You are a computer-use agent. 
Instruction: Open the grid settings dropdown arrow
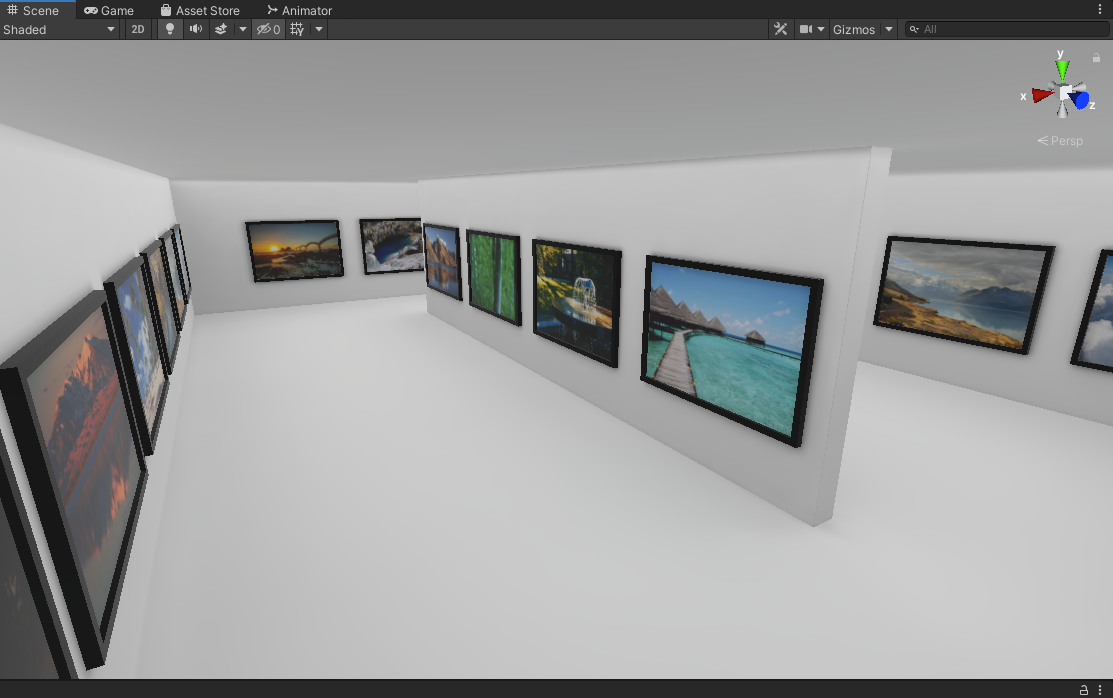(x=318, y=29)
